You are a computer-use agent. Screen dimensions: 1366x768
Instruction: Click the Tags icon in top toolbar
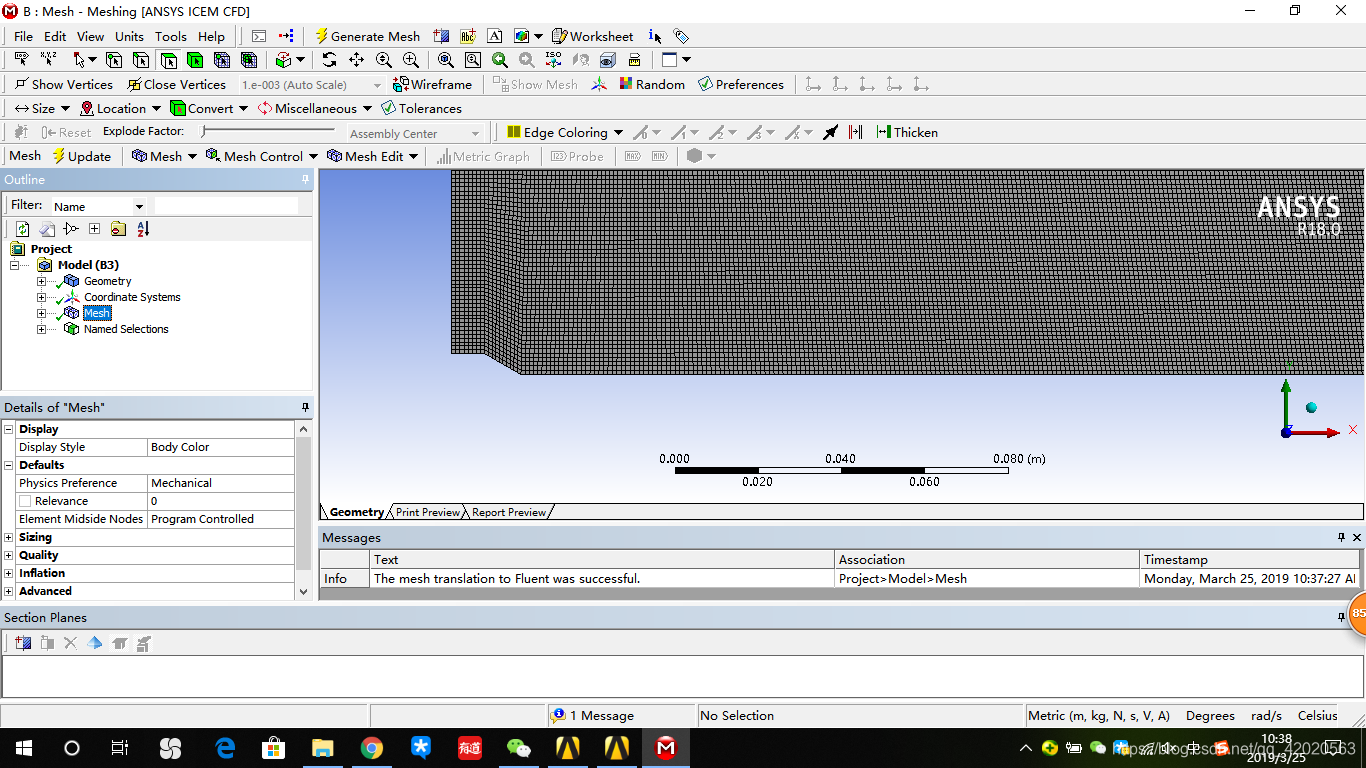[x=681, y=36]
